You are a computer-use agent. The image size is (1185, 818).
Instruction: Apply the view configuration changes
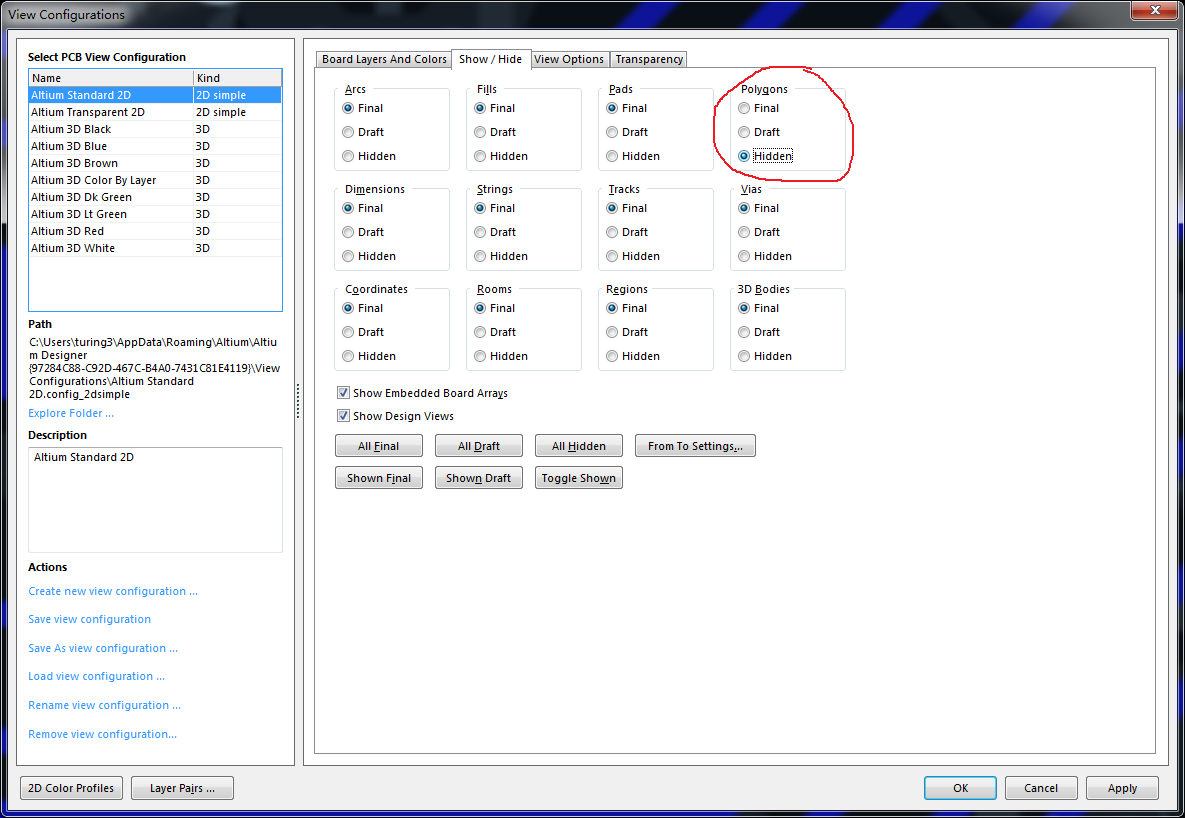pyautogui.click(x=1122, y=788)
